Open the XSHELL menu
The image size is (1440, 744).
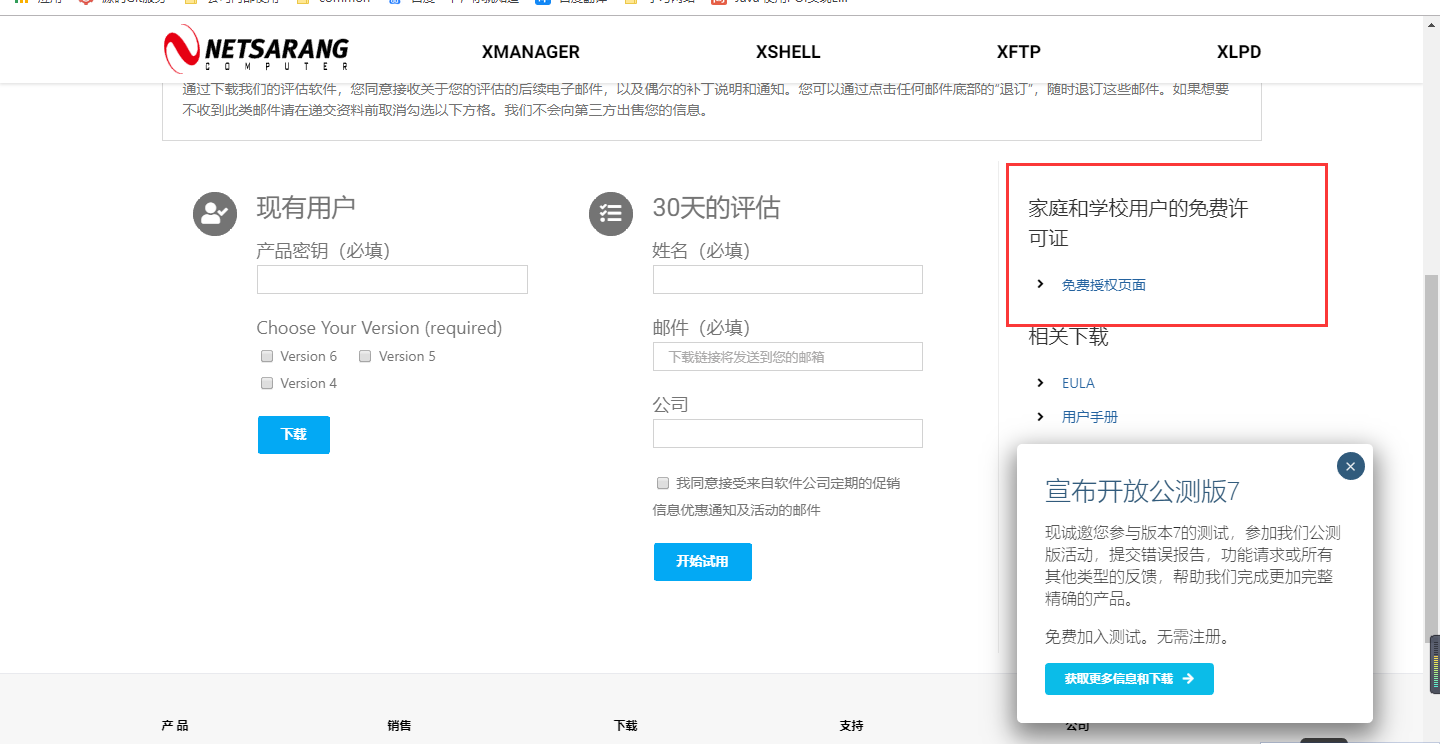788,52
